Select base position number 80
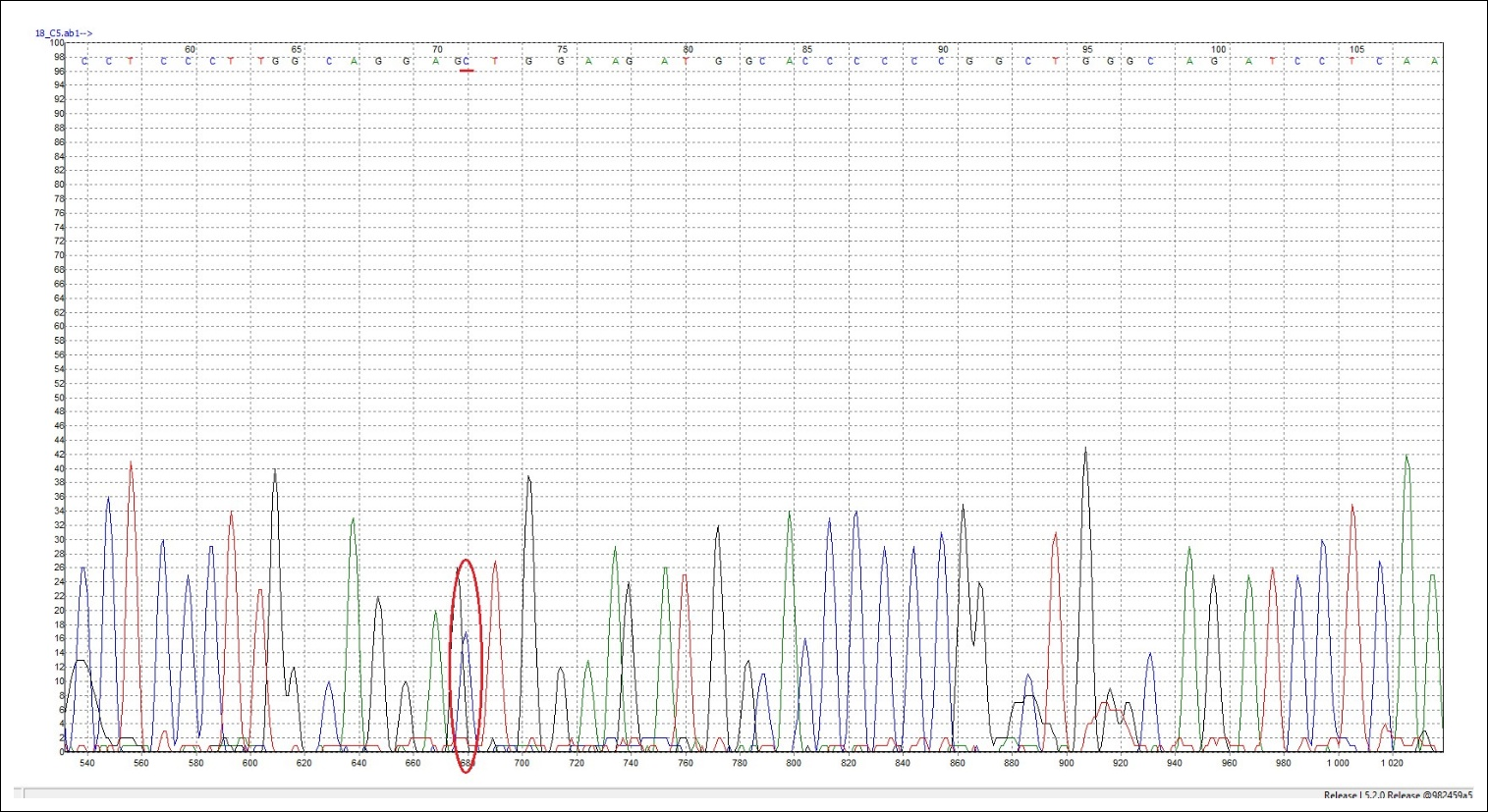1488x812 pixels. [689, 49]
